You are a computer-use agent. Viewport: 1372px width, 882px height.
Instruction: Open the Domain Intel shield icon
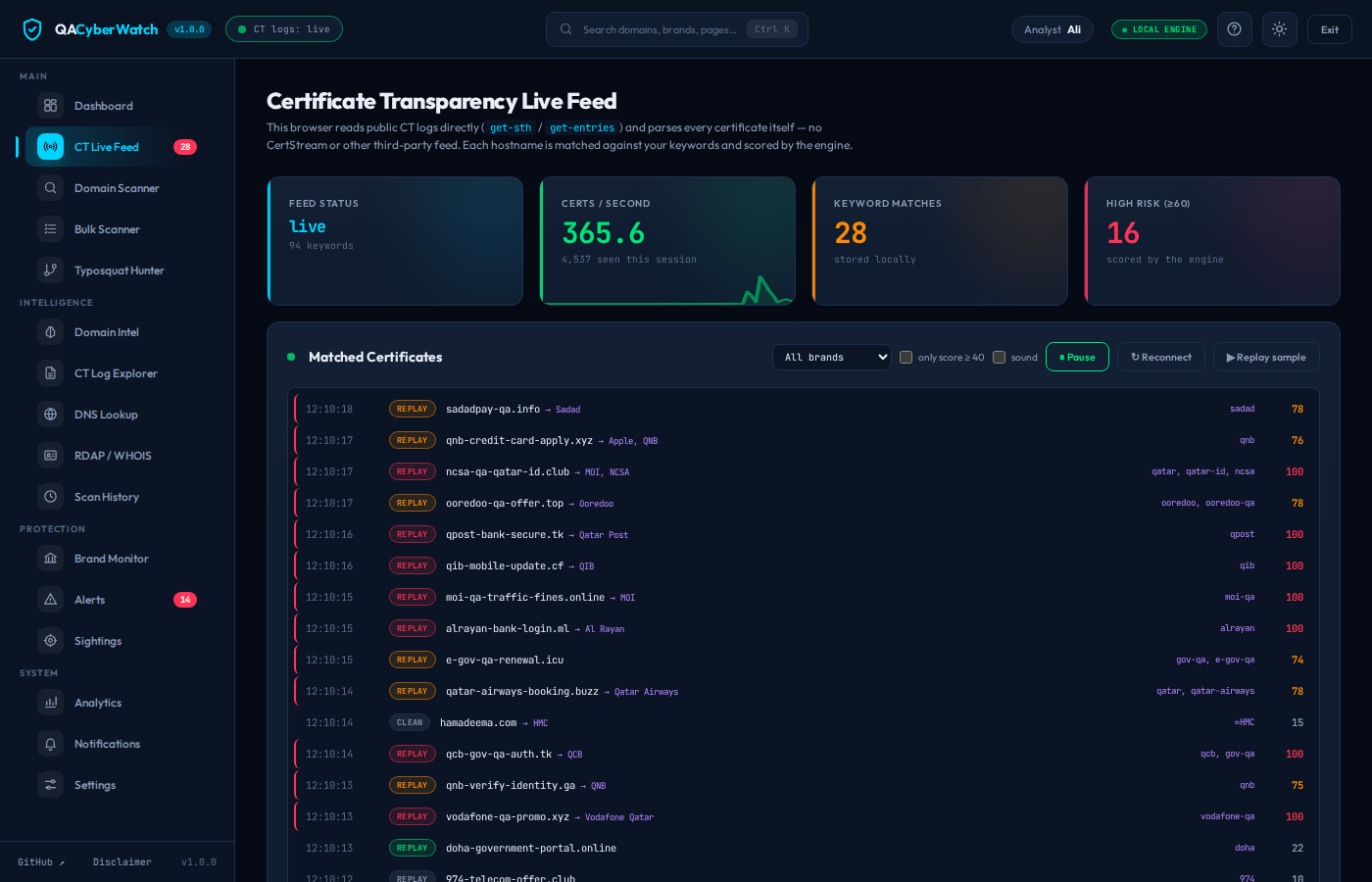(51, 332)
